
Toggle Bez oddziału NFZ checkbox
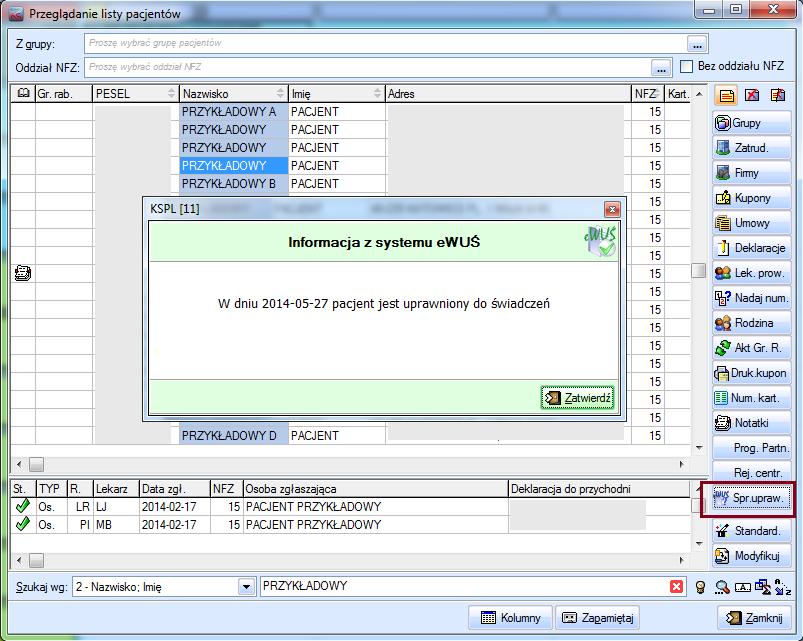coord(686,67)
